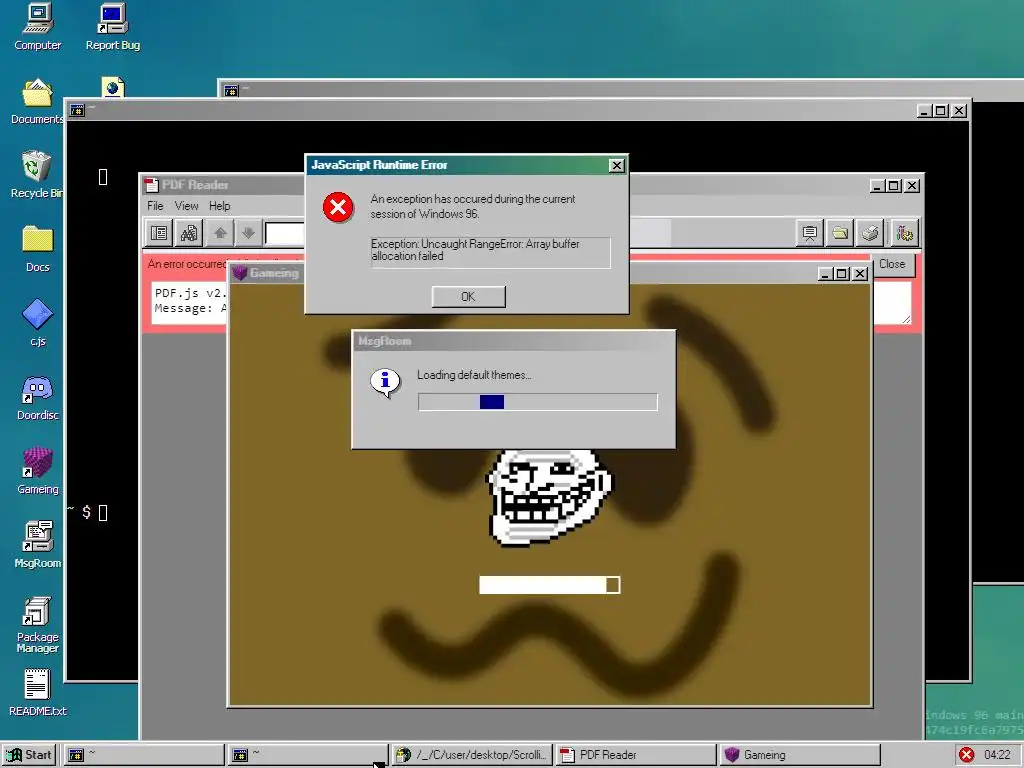
Task: Click the info bubble icon in MsgRoom dialog
Action: (385, 382)
